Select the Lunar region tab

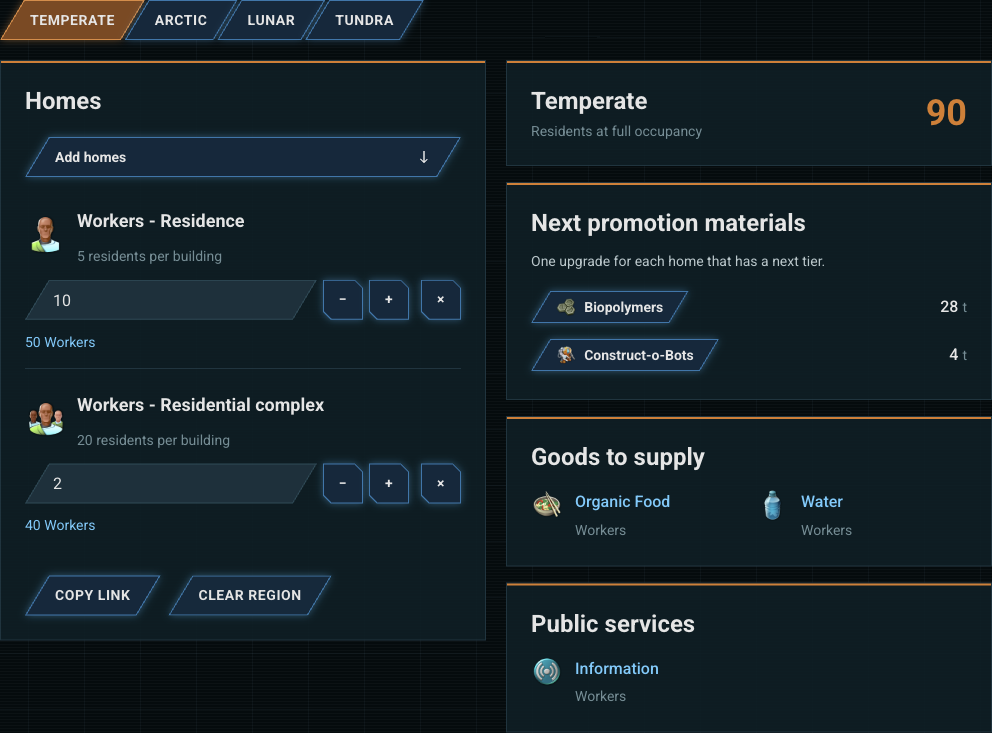271,20
